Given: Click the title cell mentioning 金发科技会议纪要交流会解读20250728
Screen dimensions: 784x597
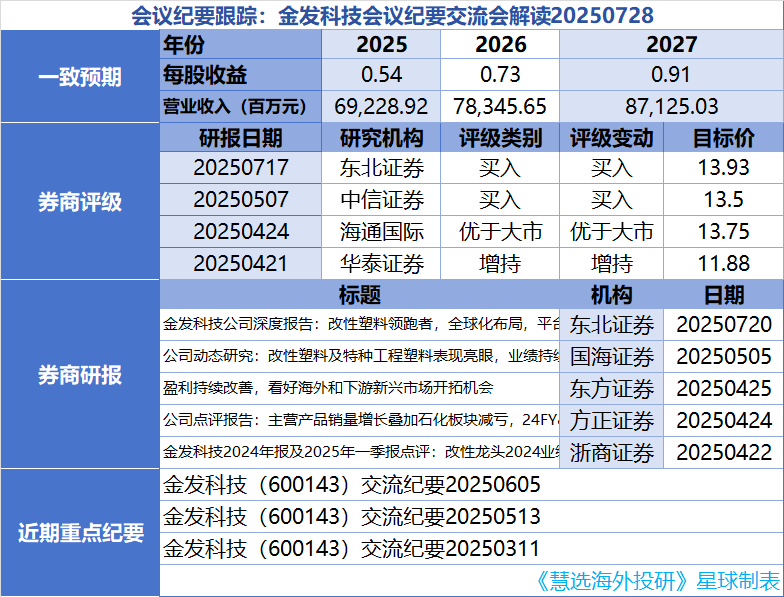Looking at the screenshot, I should (392, 15).
